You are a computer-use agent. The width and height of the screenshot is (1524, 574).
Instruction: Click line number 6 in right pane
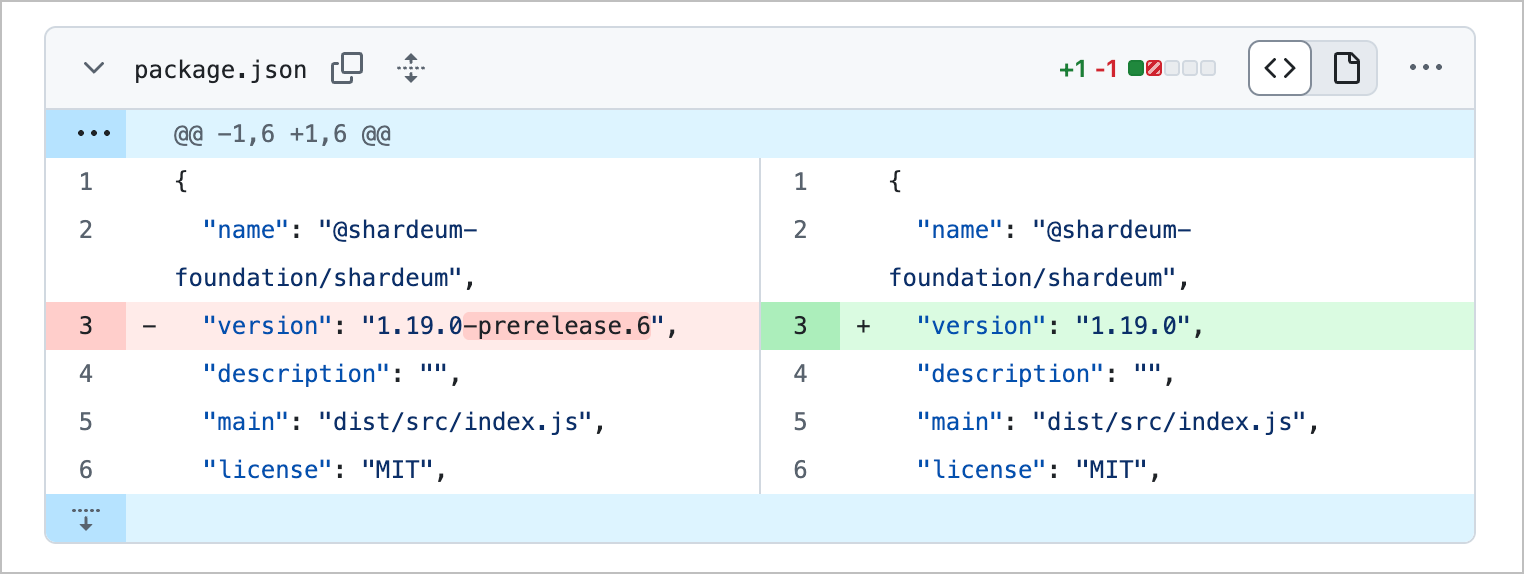pos(800,470)
